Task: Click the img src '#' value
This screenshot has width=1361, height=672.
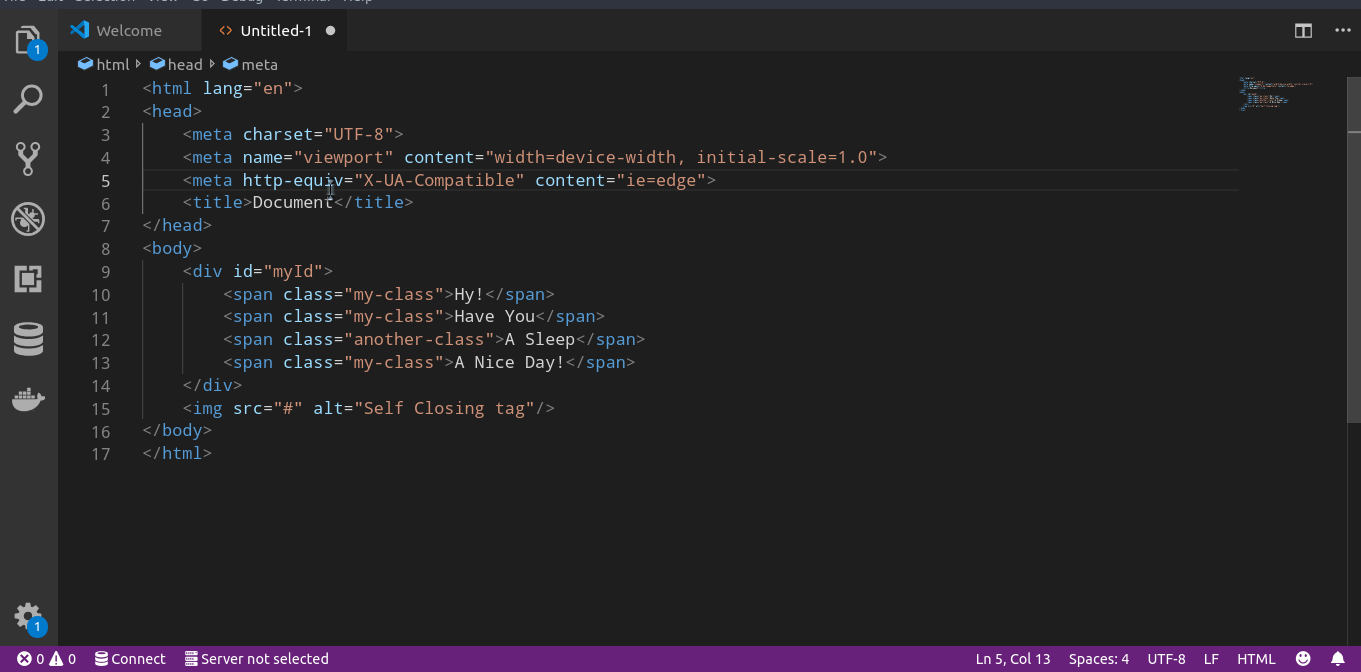Action: coord(288,410)
